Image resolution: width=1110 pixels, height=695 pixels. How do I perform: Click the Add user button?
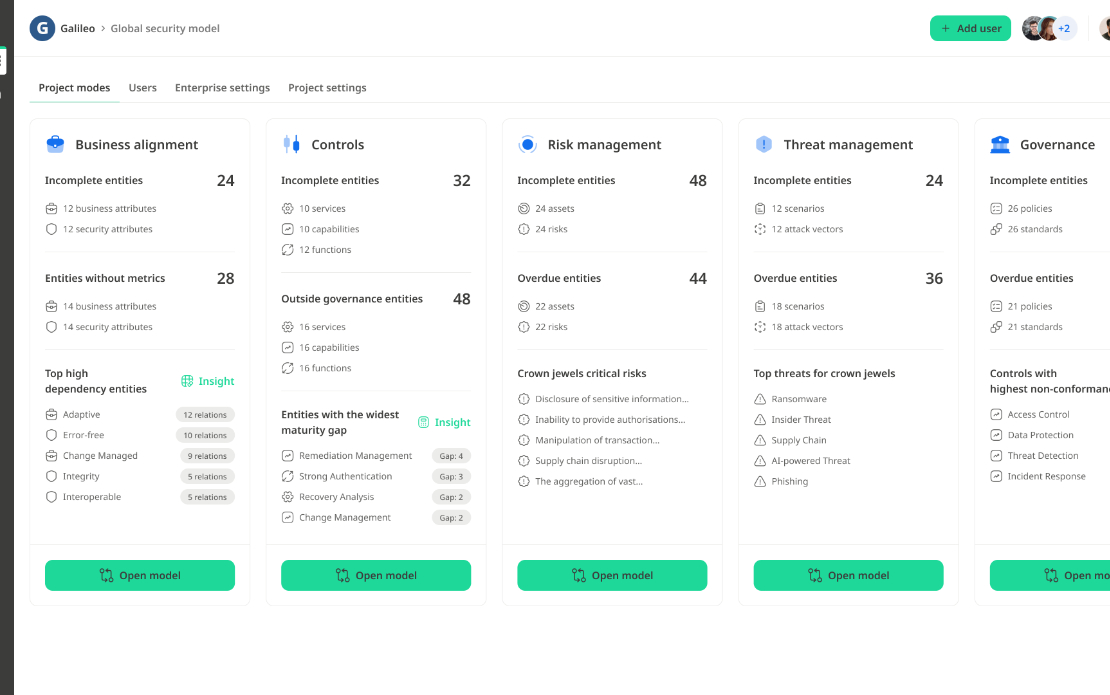click(x=970, y=28)
